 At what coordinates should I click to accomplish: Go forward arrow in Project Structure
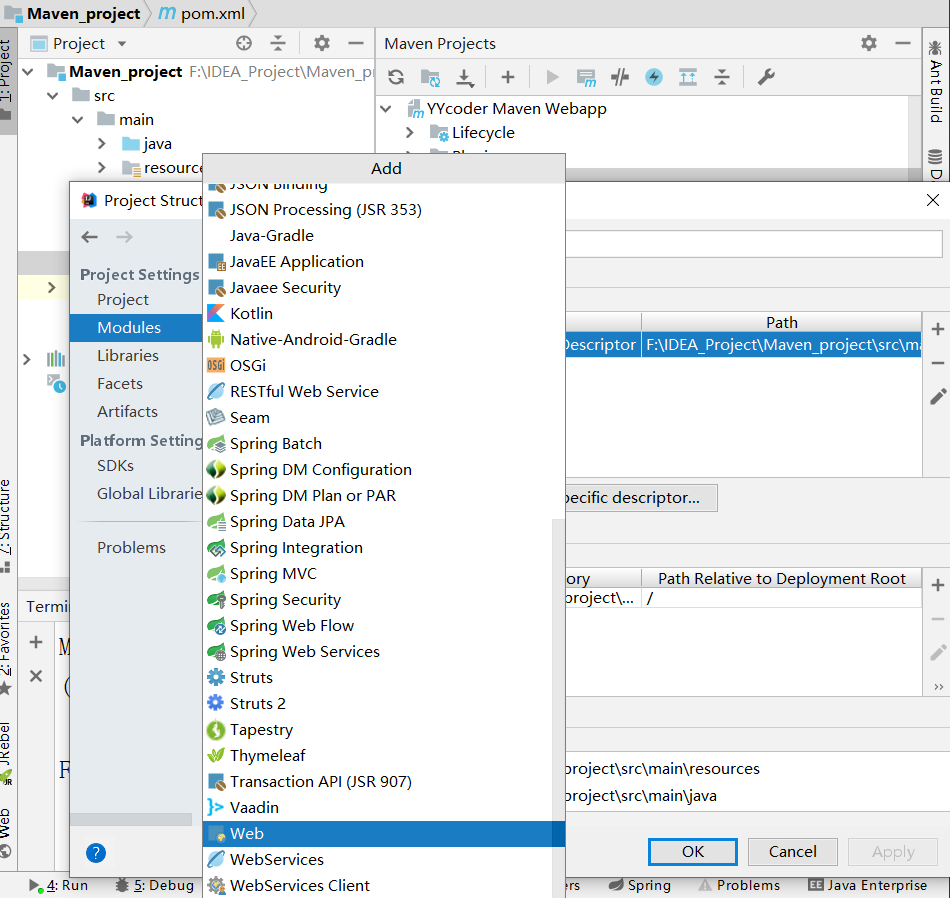[x=124, y=237]
